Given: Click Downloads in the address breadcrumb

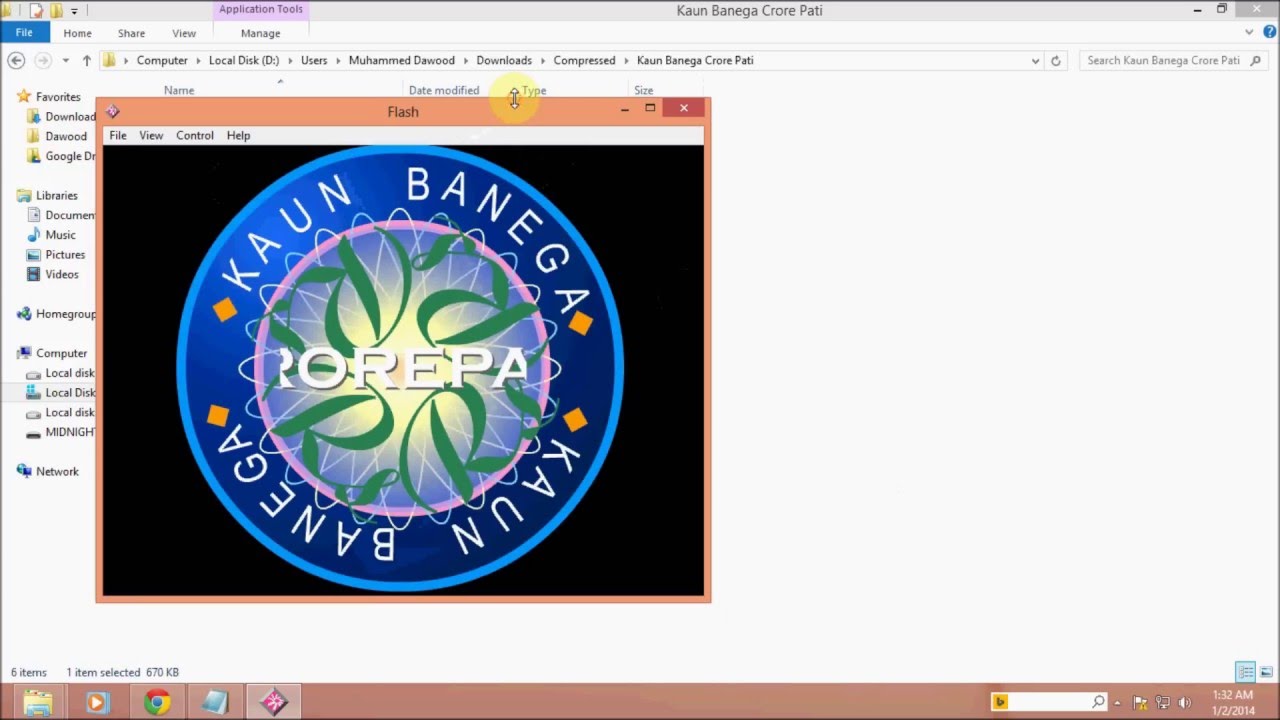Looking at the screenshot, I should (x=504, y=60).
